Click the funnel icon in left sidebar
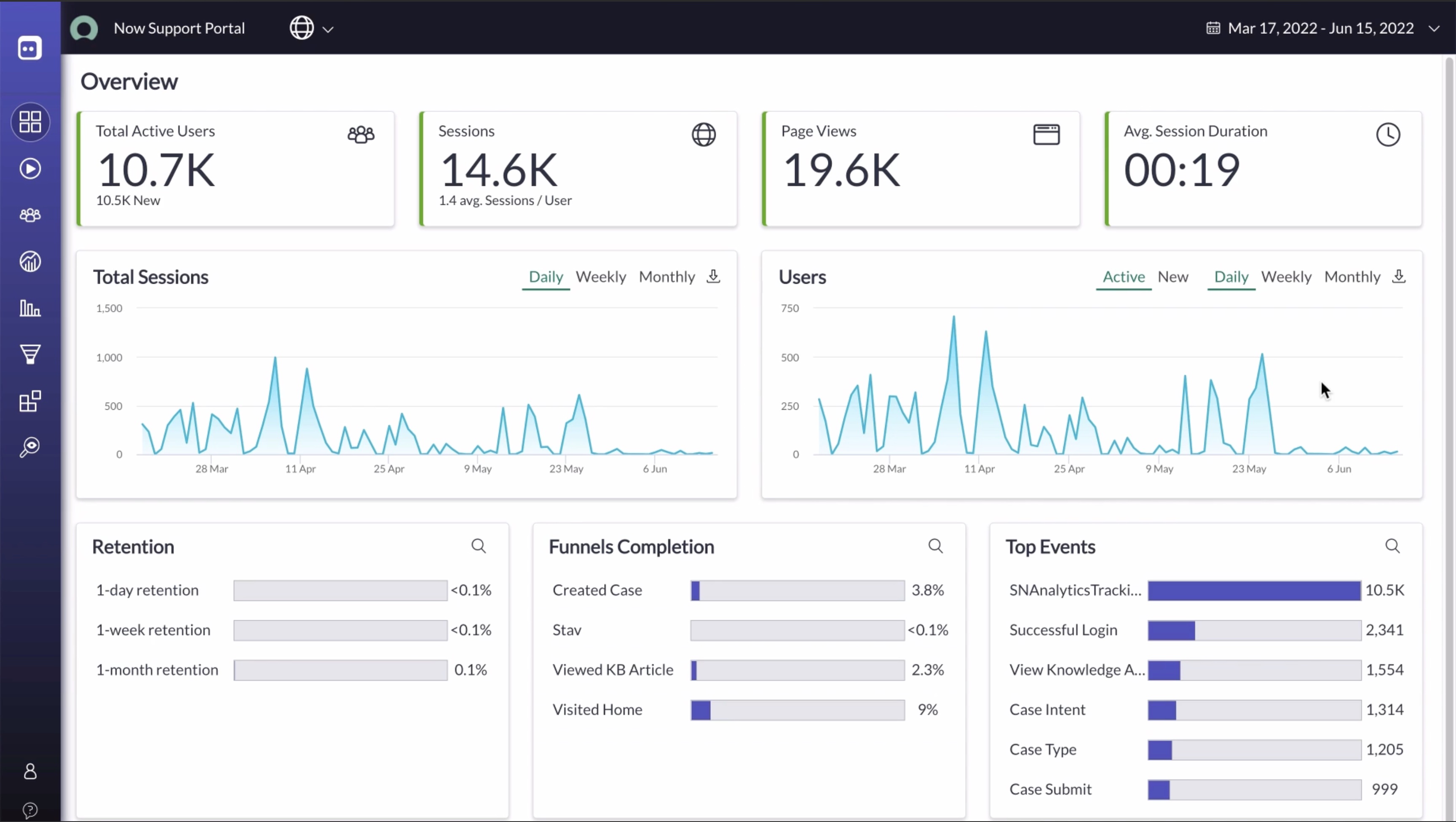This screenshot has height=822, width=1456. point(30,354)
